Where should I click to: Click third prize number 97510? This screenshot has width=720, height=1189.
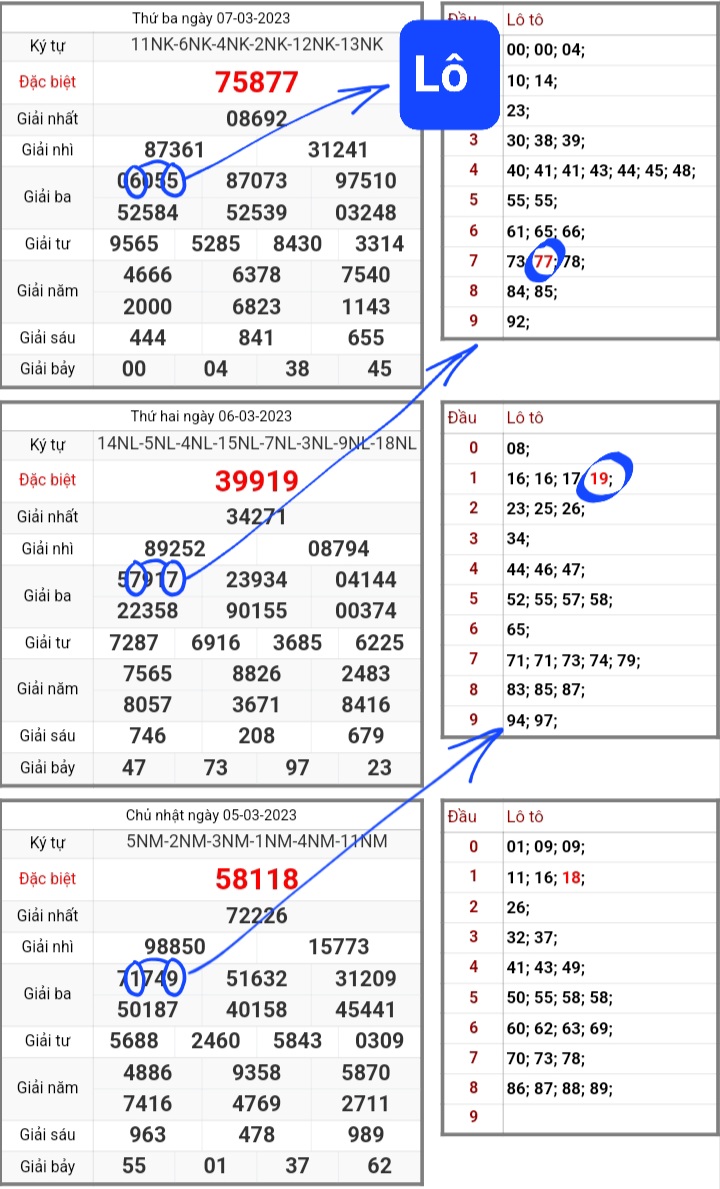(x=366, y=180)
